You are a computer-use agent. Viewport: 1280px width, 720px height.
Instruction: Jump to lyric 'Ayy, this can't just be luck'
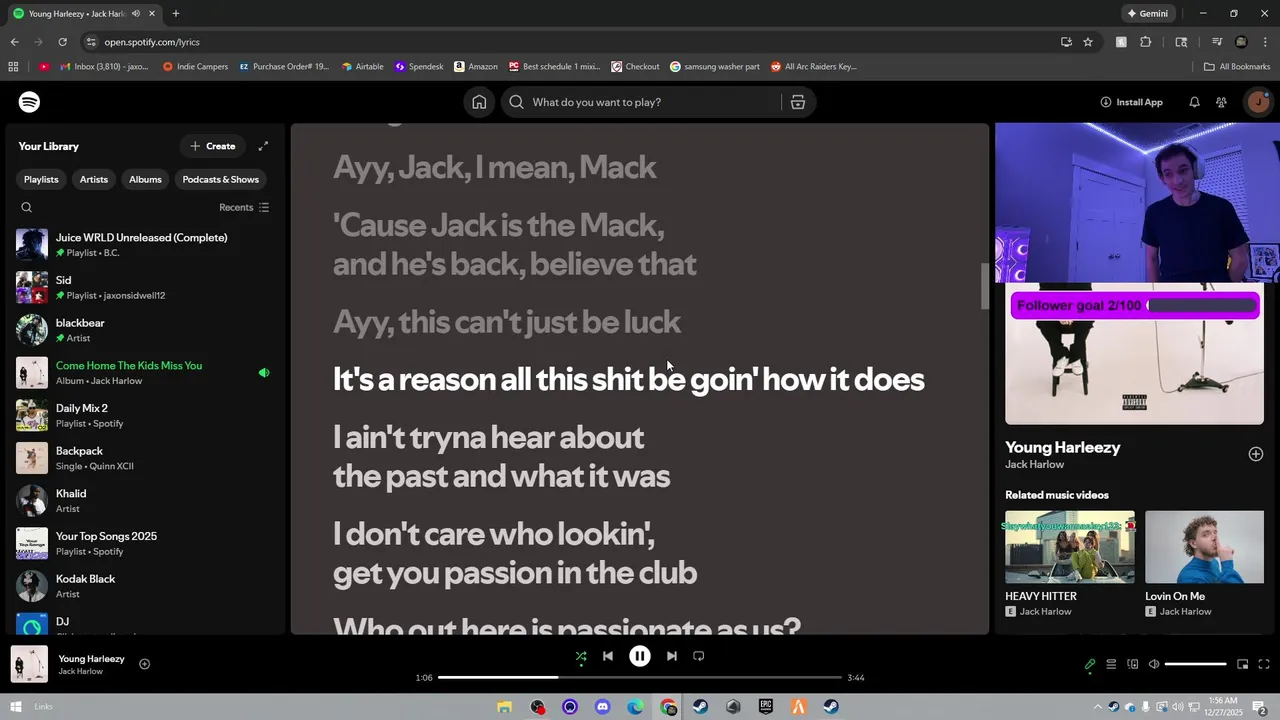(506, 322)
